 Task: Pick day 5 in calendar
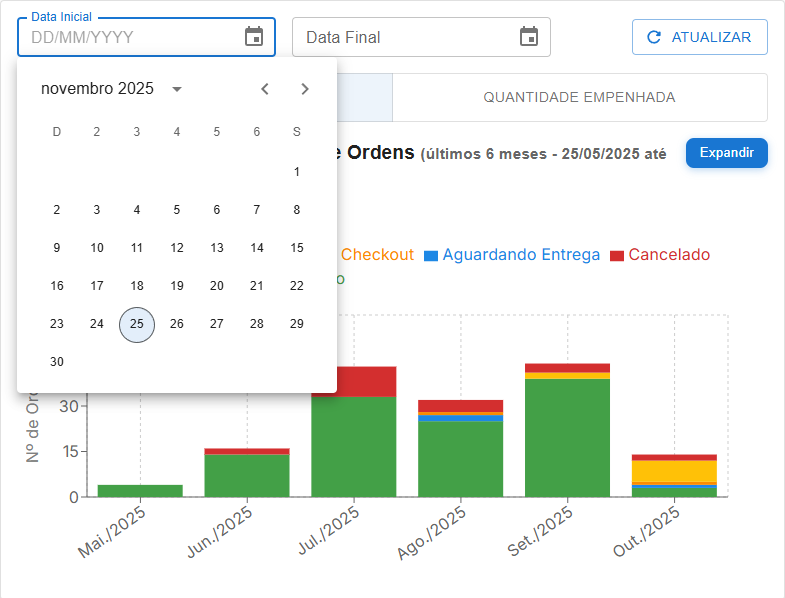pyautogui.click(x=177, y=210)
